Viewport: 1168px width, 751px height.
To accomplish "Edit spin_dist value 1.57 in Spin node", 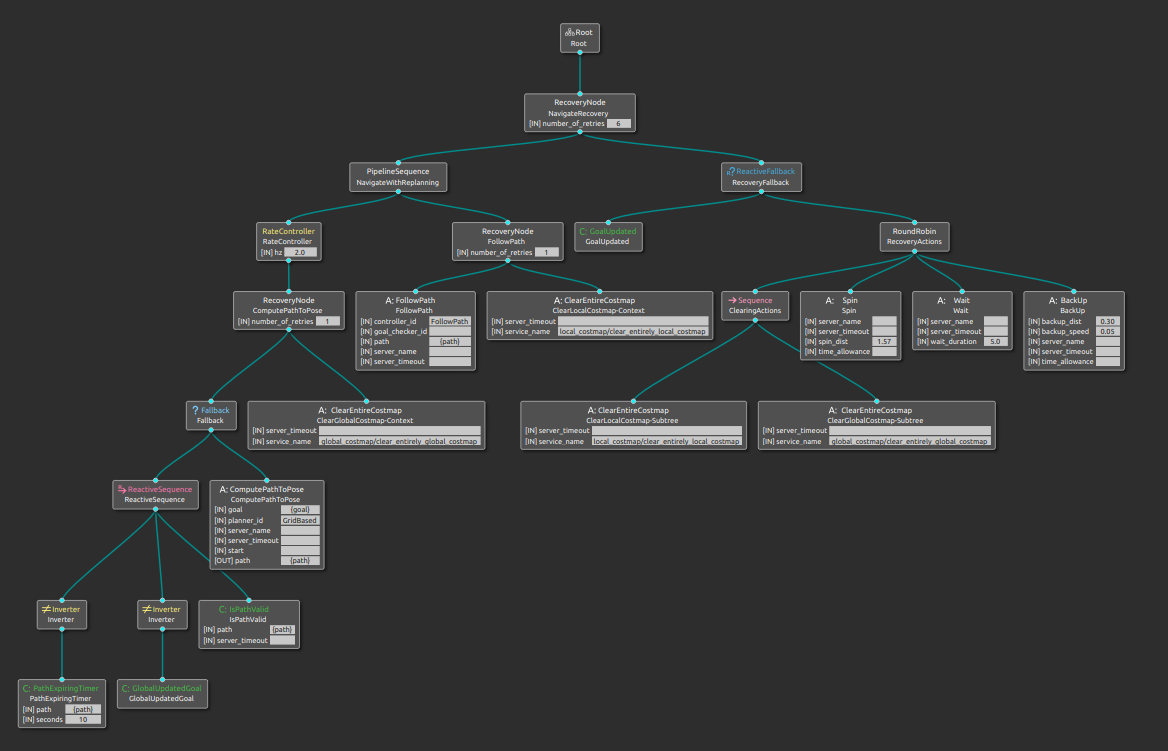I will tap(884, 341).
